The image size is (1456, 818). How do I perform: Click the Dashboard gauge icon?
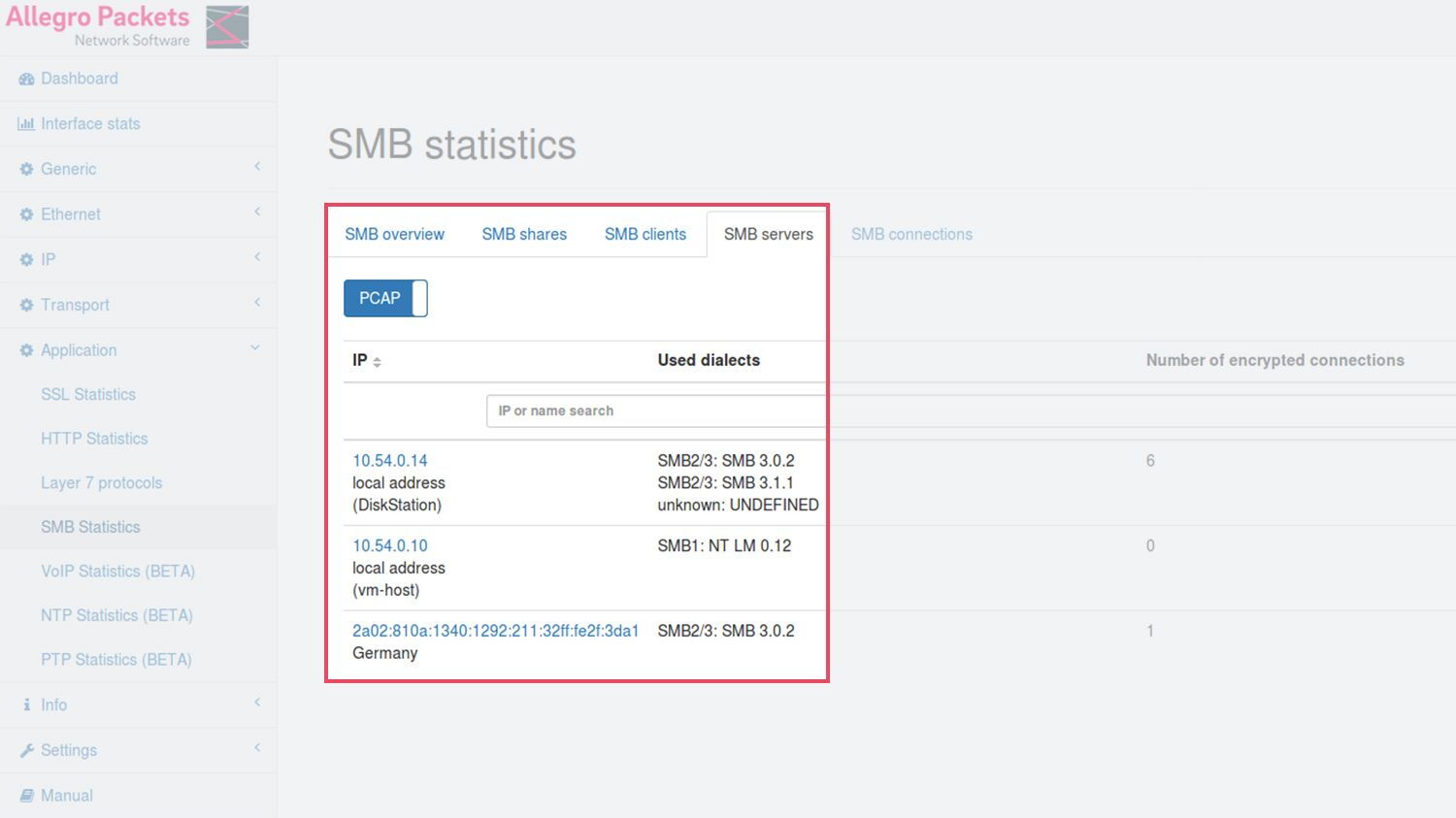tap(26, 79)
